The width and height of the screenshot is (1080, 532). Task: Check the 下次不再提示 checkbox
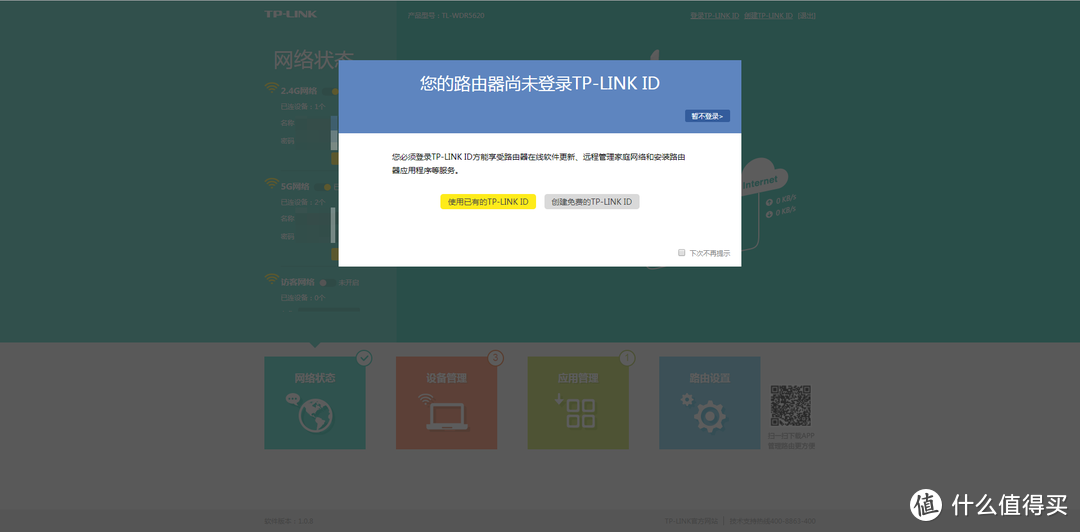[682, 253]
